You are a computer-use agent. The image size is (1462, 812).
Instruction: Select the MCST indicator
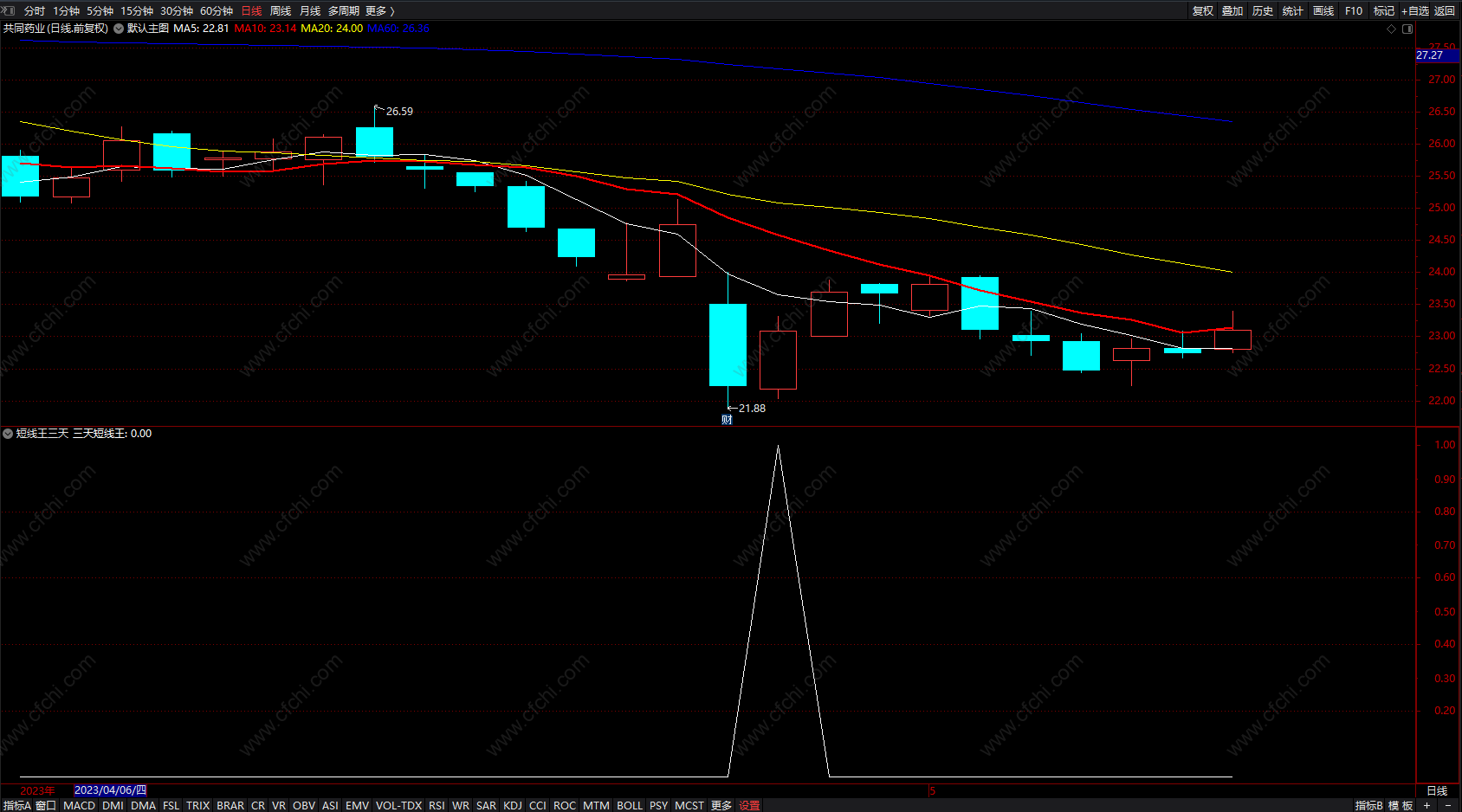point(689,805)
